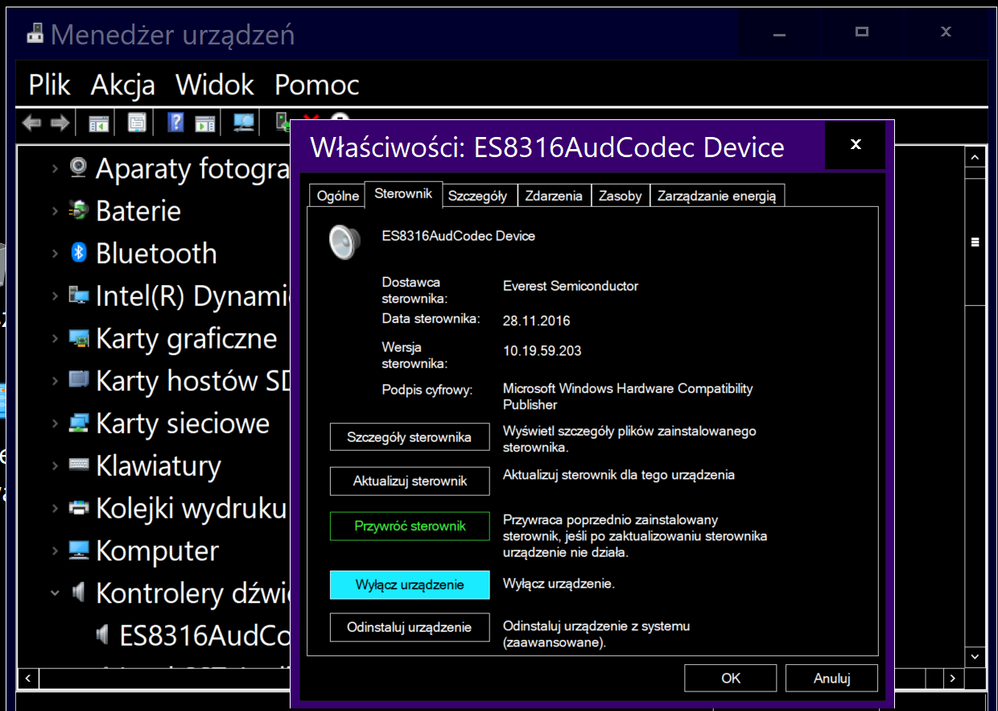Expand the Kolejki wydruku node
The image size is (998, 711).
55,508
